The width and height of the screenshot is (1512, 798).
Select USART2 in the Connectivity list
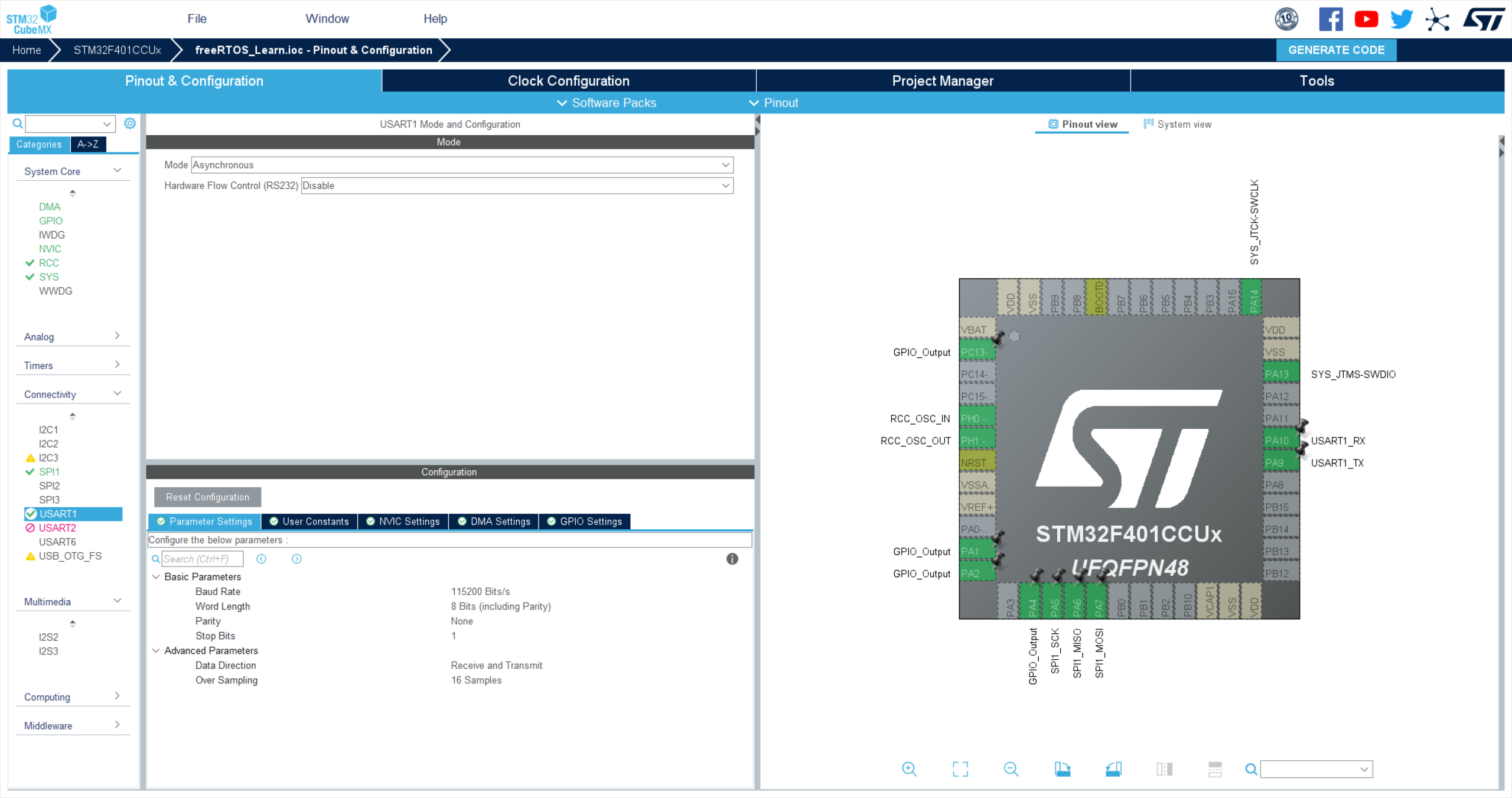[57, 528]
